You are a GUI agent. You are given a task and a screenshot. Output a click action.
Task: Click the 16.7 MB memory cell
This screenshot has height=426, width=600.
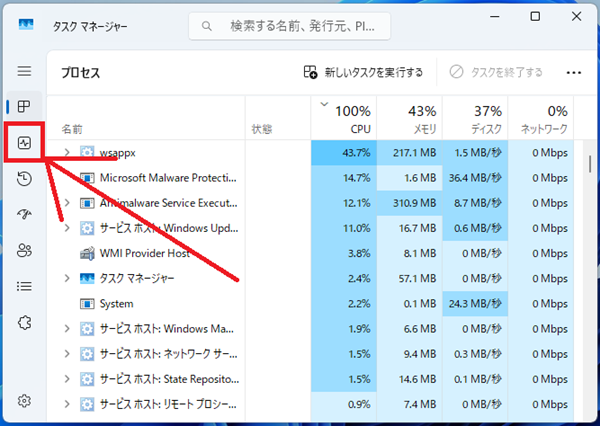tap(409, 228)
